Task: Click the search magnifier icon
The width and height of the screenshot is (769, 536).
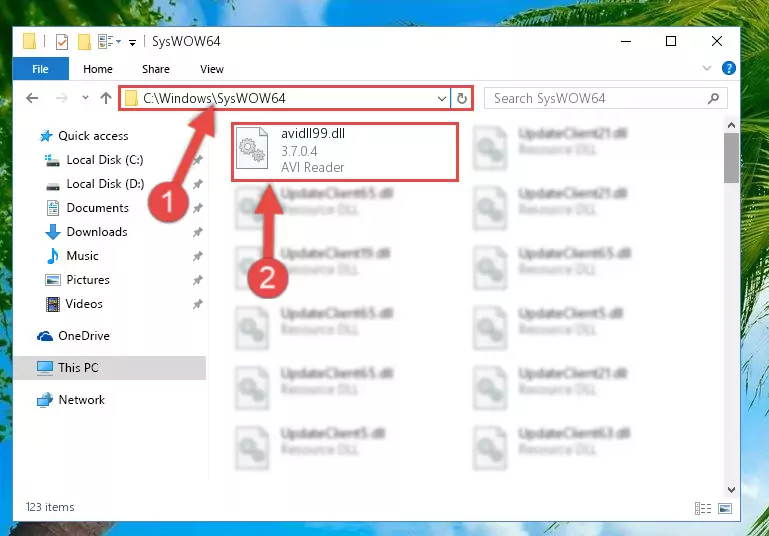Action: pos(714,99)
